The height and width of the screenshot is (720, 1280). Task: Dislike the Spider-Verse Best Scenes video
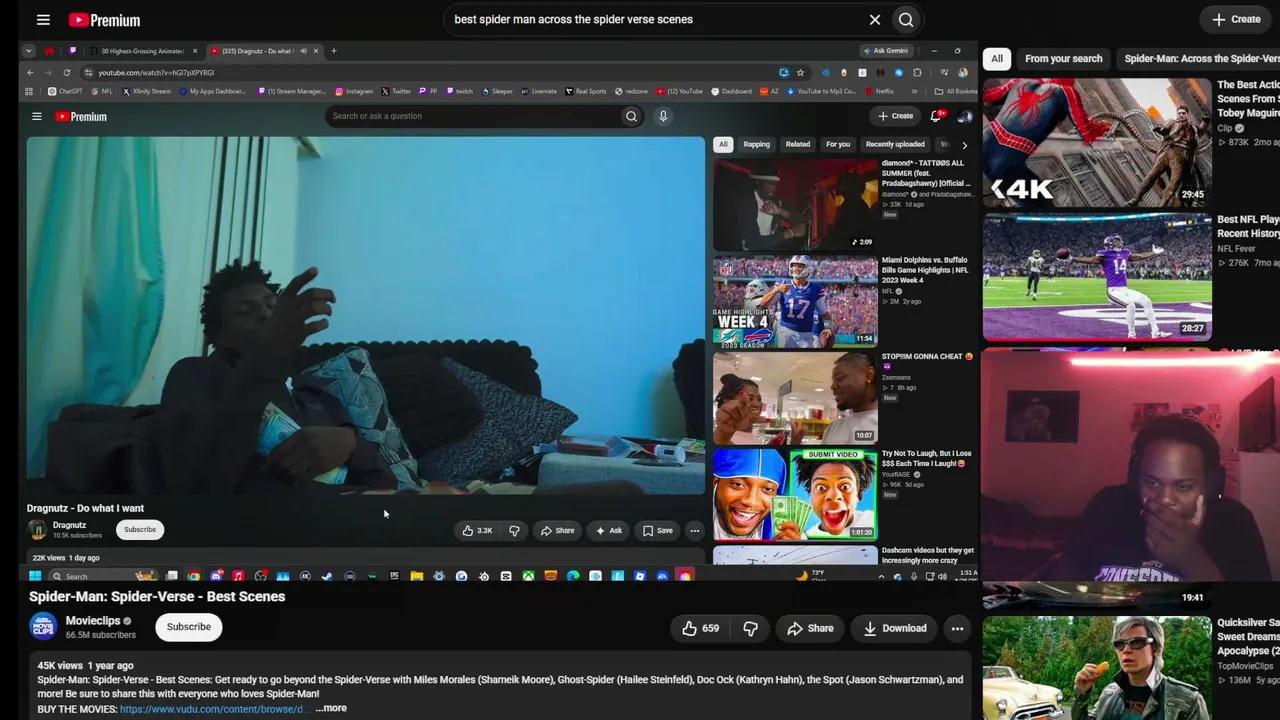(x=750, y=628)
